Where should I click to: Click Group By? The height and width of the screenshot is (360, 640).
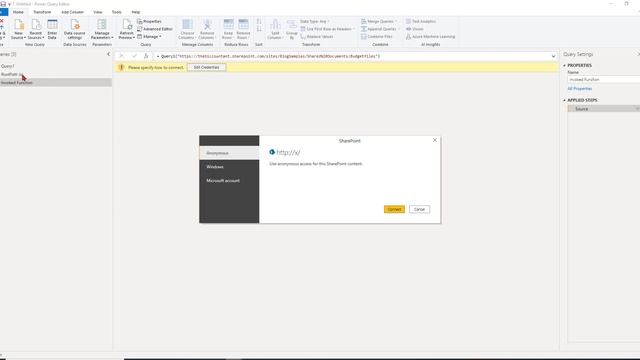coord(291,30)
